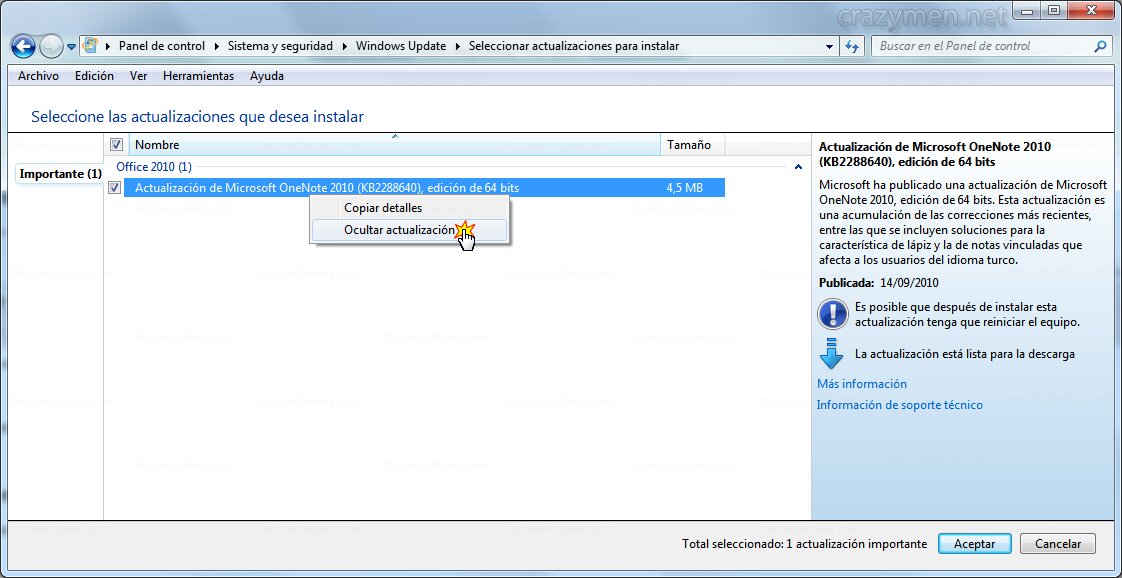This screenshot has height=578, width=1122.
Task: Click the blue download arrow icon
Action: coord(832,353)
